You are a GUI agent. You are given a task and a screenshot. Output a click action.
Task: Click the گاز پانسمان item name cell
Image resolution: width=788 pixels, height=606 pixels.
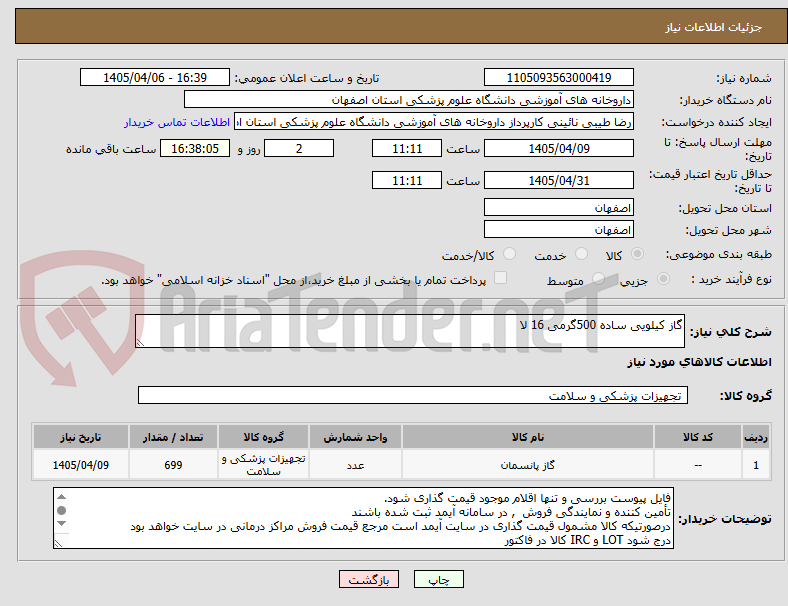528,465
